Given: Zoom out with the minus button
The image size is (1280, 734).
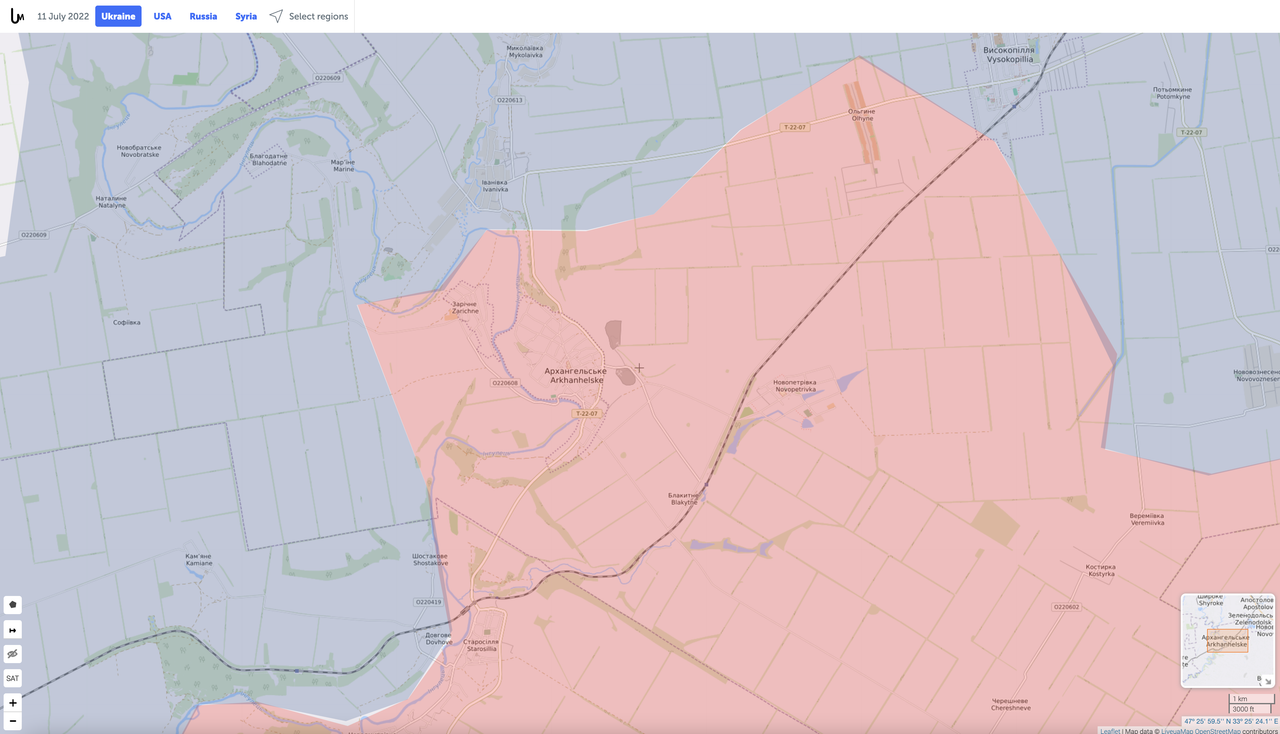Looking at the screenshot, I should 13,721.
